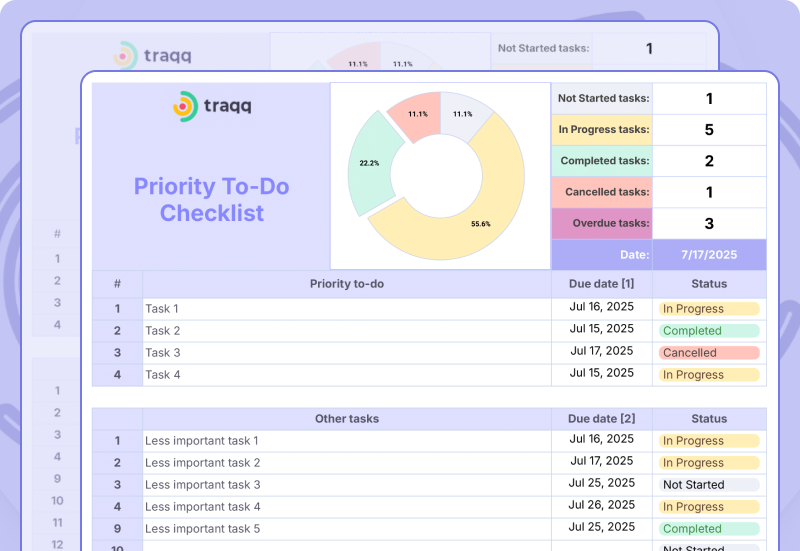800x551 pixels.
Task: Open the Task 3 Cancelled status dropdown
Action: coord(709,353)
